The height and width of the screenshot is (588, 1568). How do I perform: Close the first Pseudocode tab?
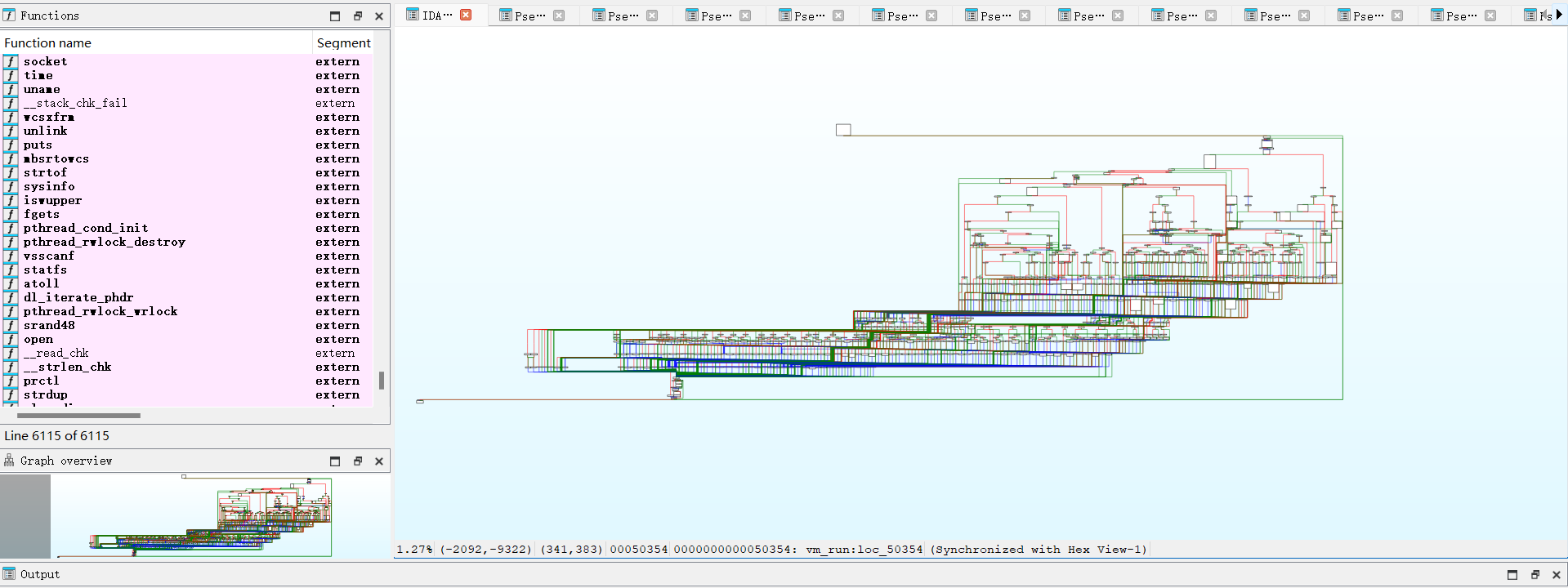click(559, 15)
